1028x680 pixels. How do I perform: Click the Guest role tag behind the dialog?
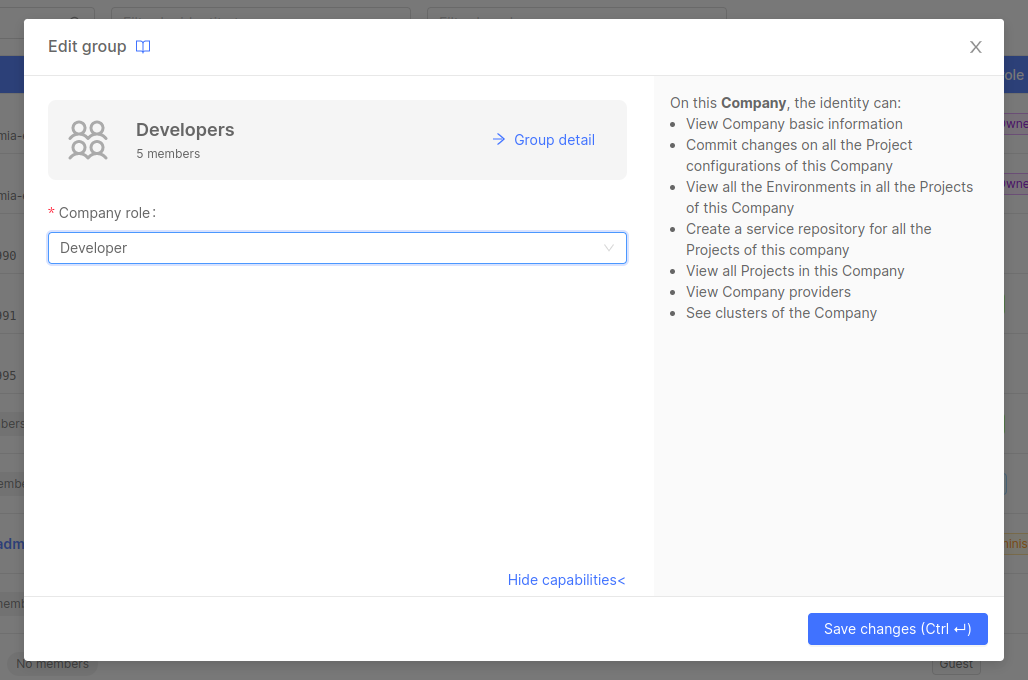955,665
